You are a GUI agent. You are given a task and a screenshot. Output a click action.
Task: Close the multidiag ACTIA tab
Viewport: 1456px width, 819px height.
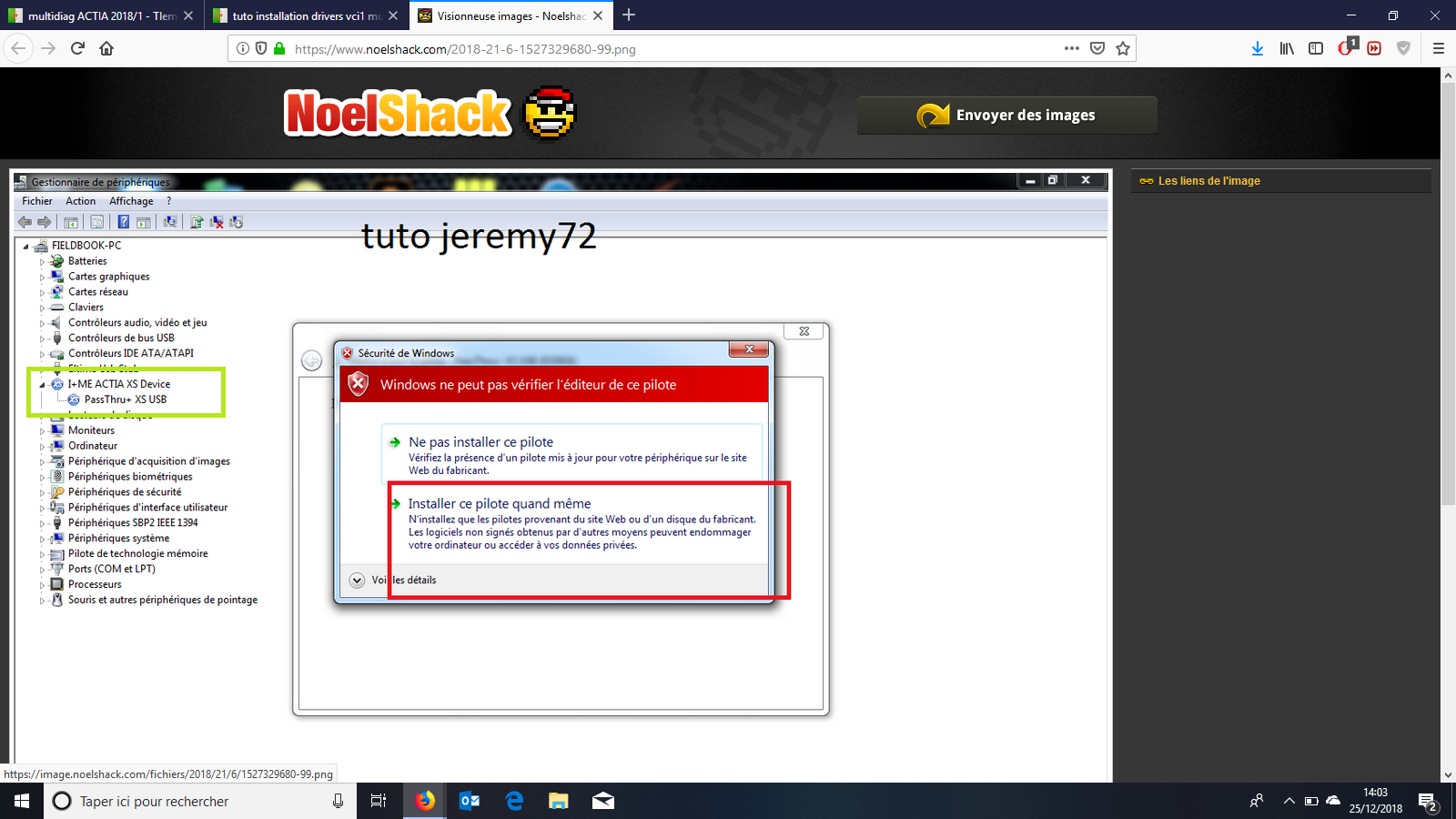pos(188,15)
